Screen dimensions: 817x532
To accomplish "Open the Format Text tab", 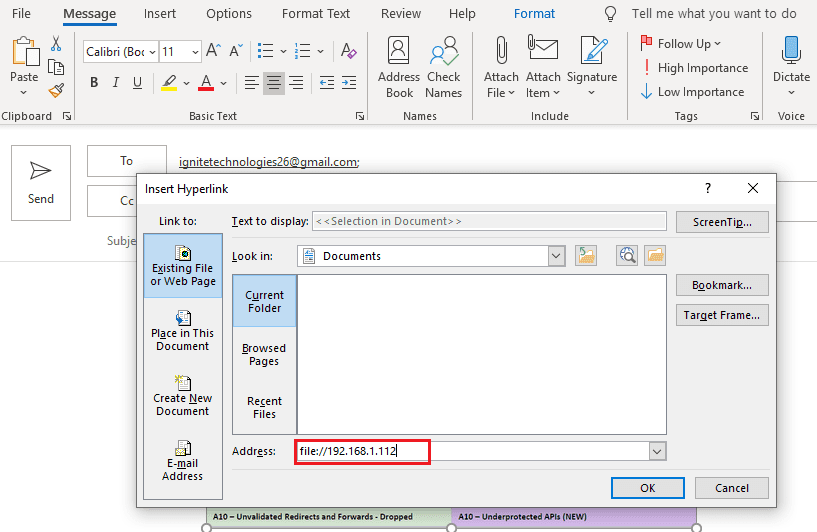I will click(x=316, y=14).
